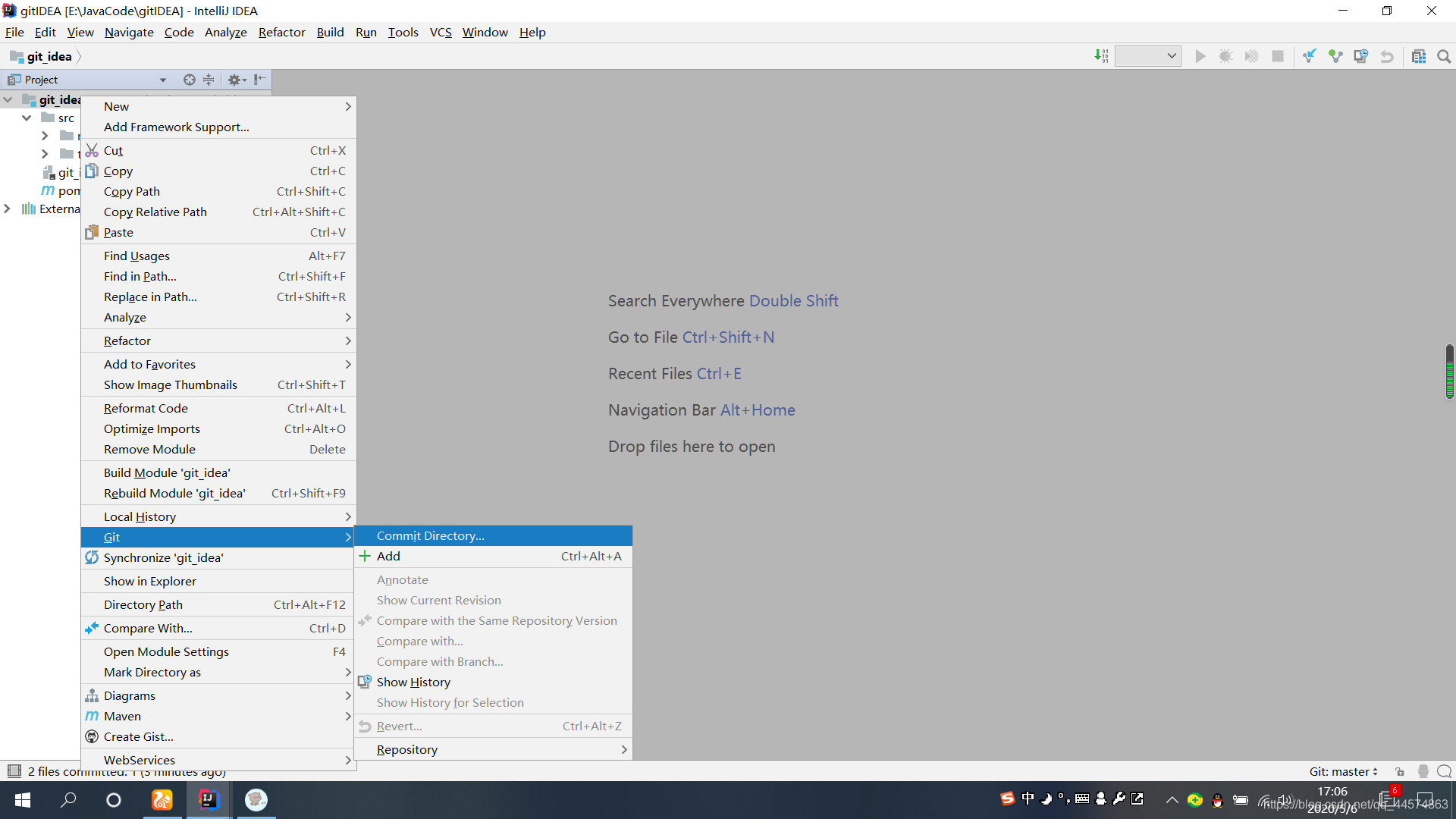Screen dimensions: 1456x819
Task: Click the Stop square icon in toolbar
Action: (x=1278, y=56)
